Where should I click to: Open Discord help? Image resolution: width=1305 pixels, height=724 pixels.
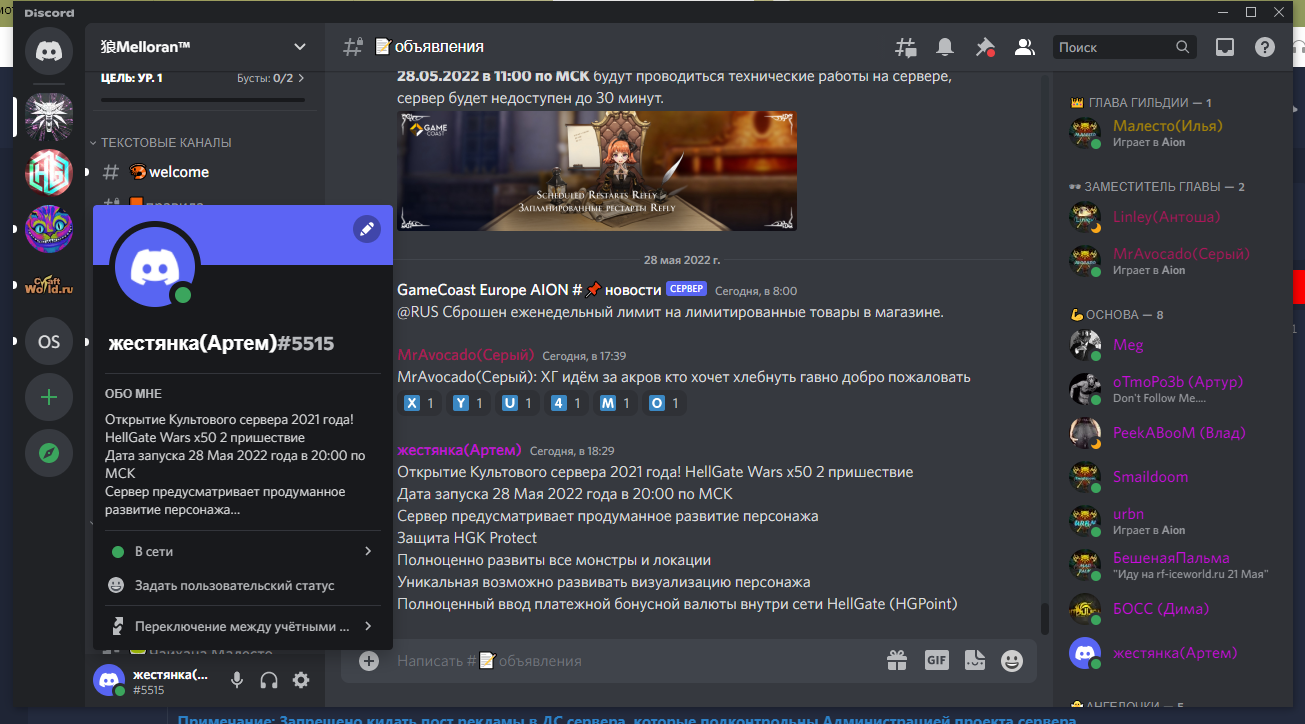[x=1265, y=47]
